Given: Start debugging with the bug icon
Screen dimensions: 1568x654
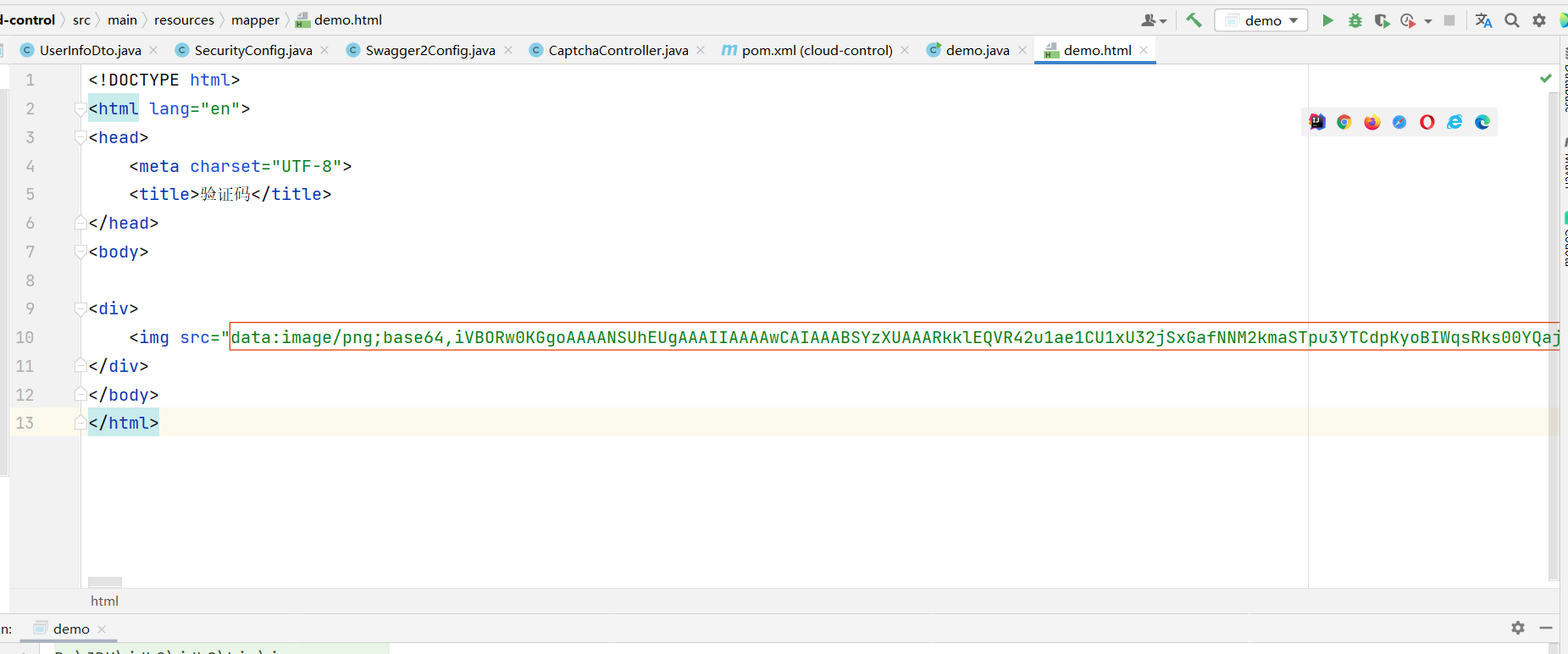Looking at the screenshot, I should (1355, 20).
